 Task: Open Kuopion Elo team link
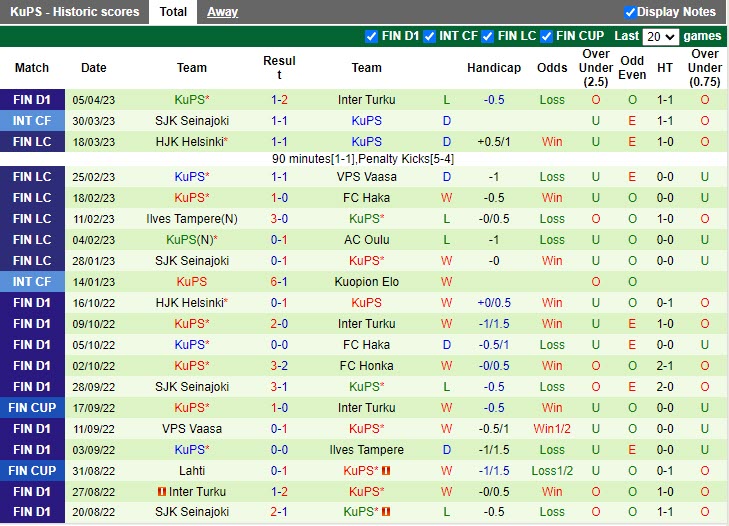(366, 282)
